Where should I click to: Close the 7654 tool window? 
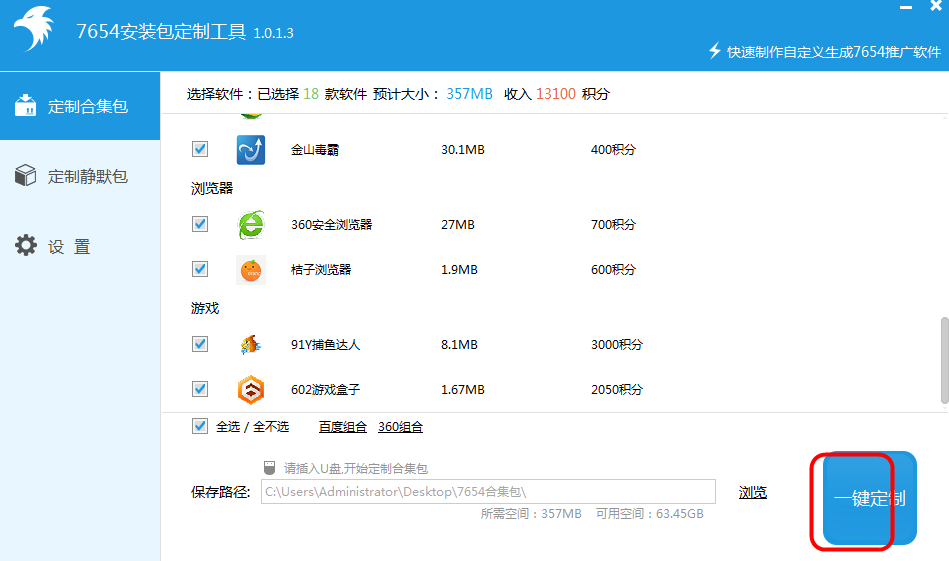click(x=936, y=6)
